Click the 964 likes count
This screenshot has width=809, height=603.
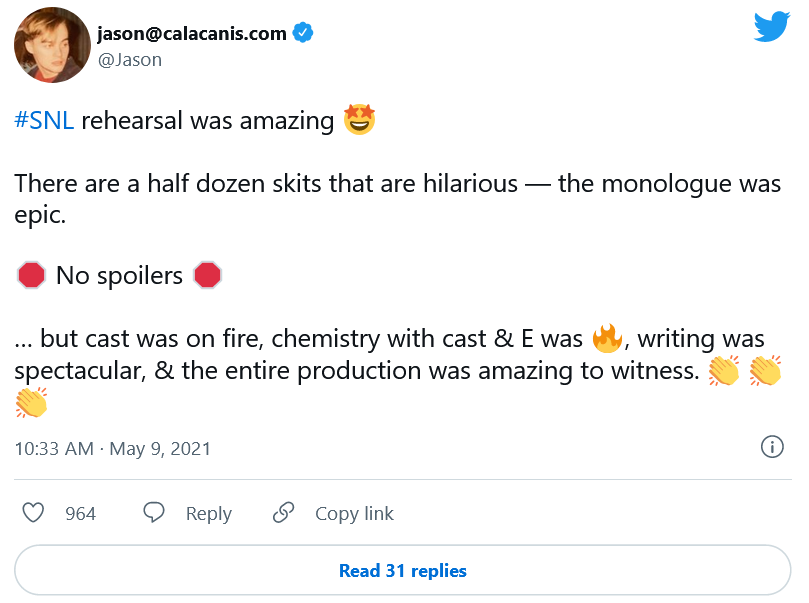tap(80, 514)
